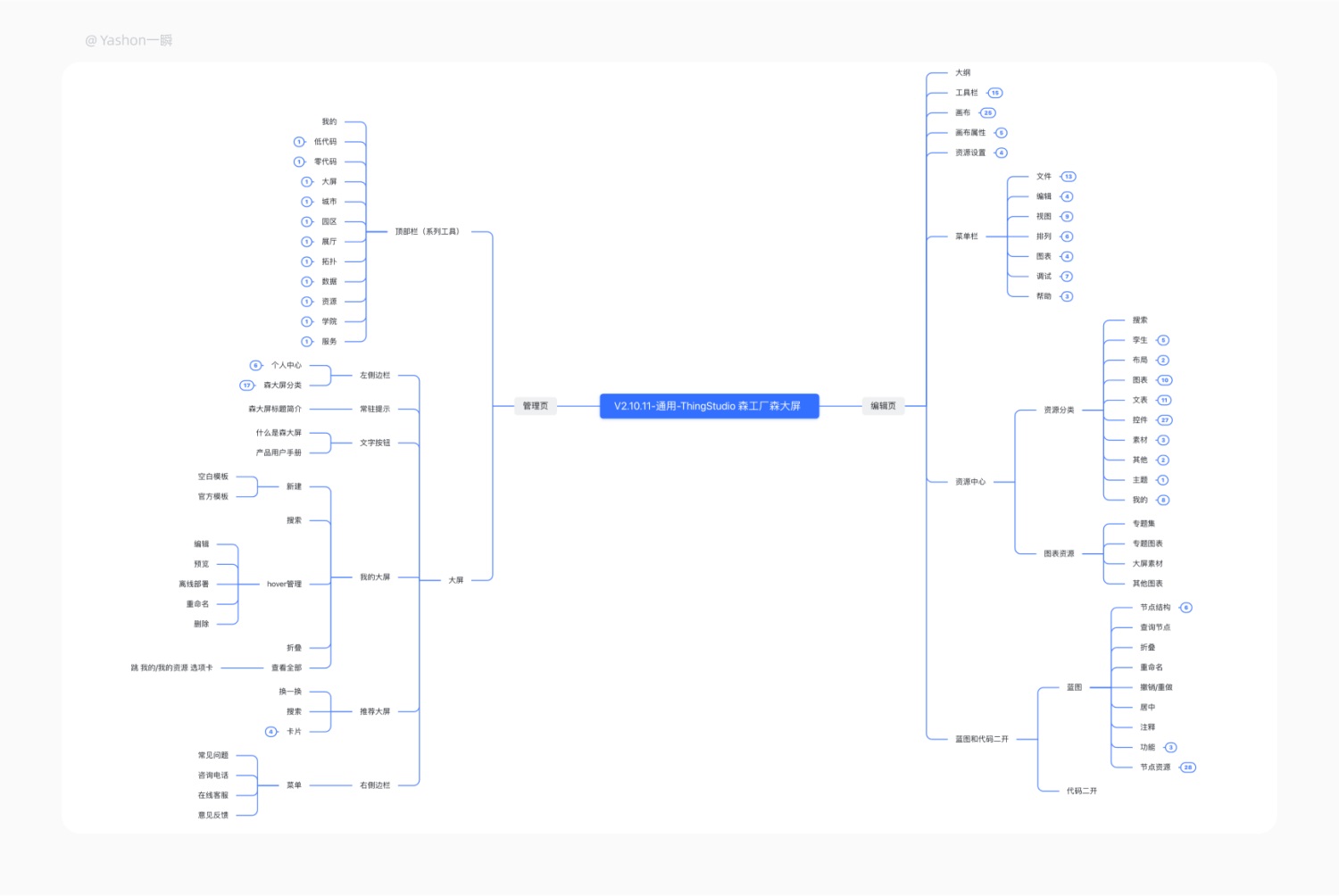Select the 蓝图 node

[1075, 687]
